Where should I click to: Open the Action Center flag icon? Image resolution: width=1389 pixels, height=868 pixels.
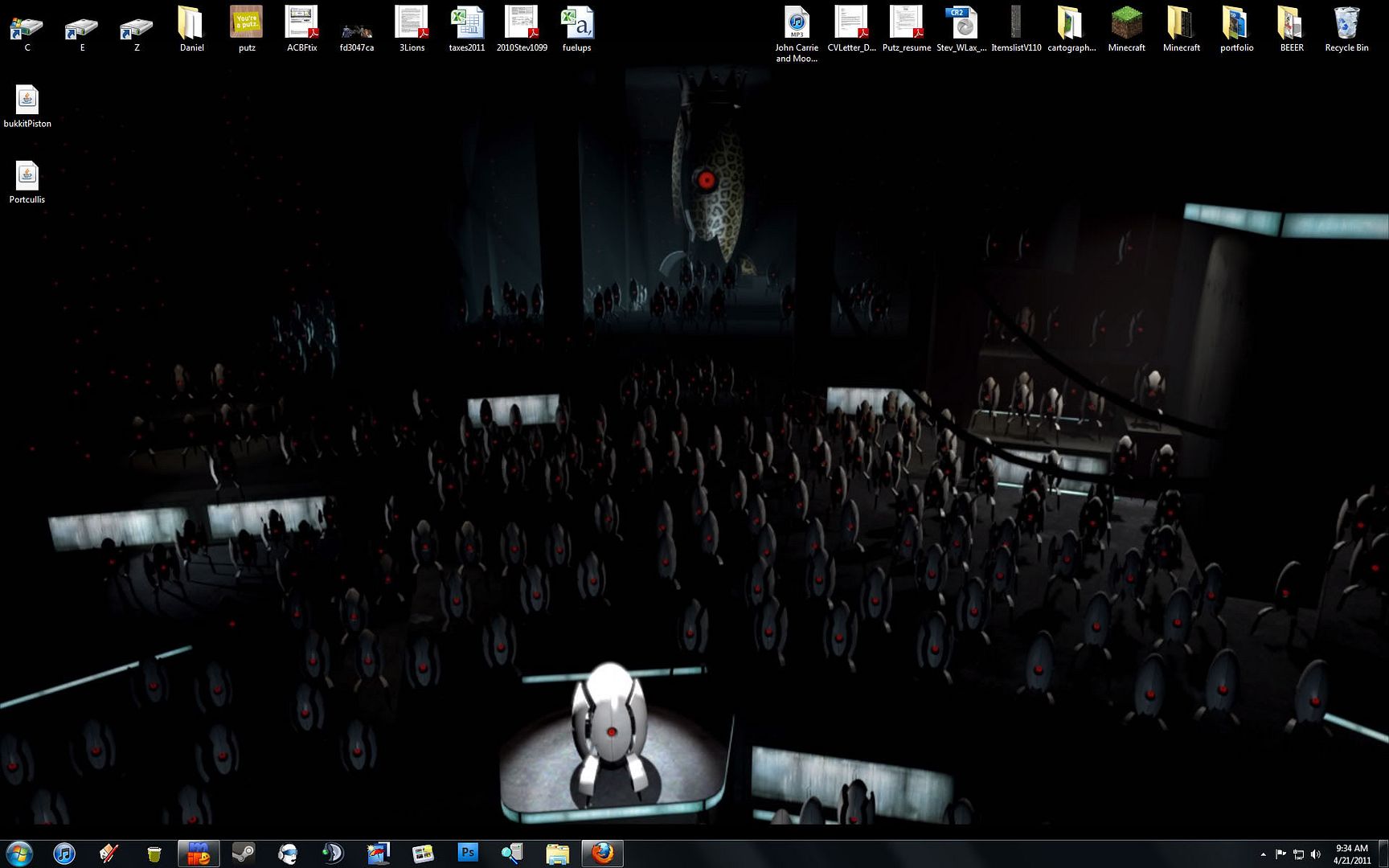[1280, 854]
